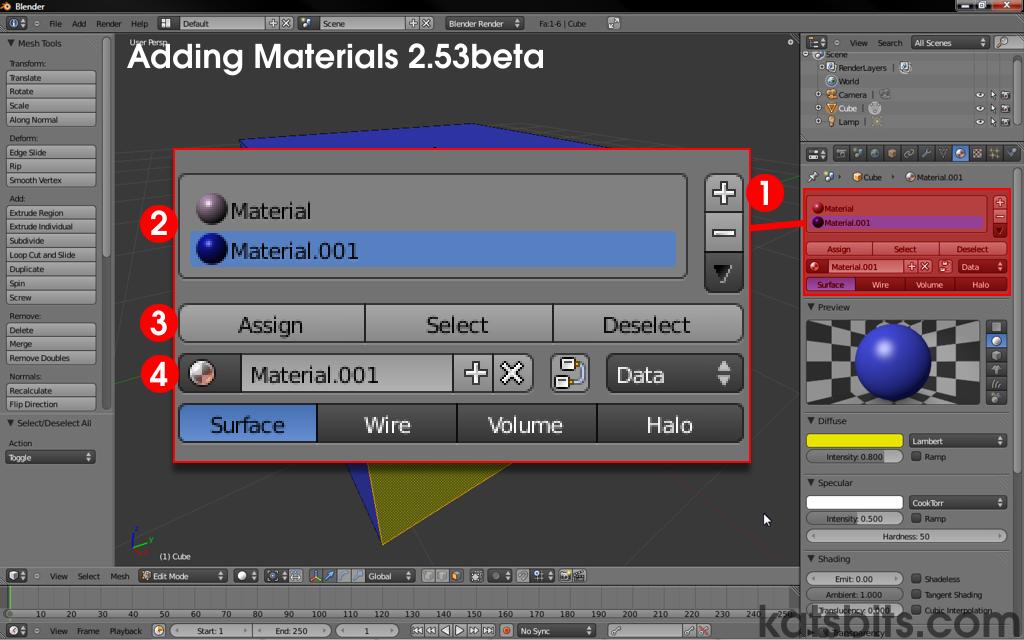Open the World properties tab

875,153
